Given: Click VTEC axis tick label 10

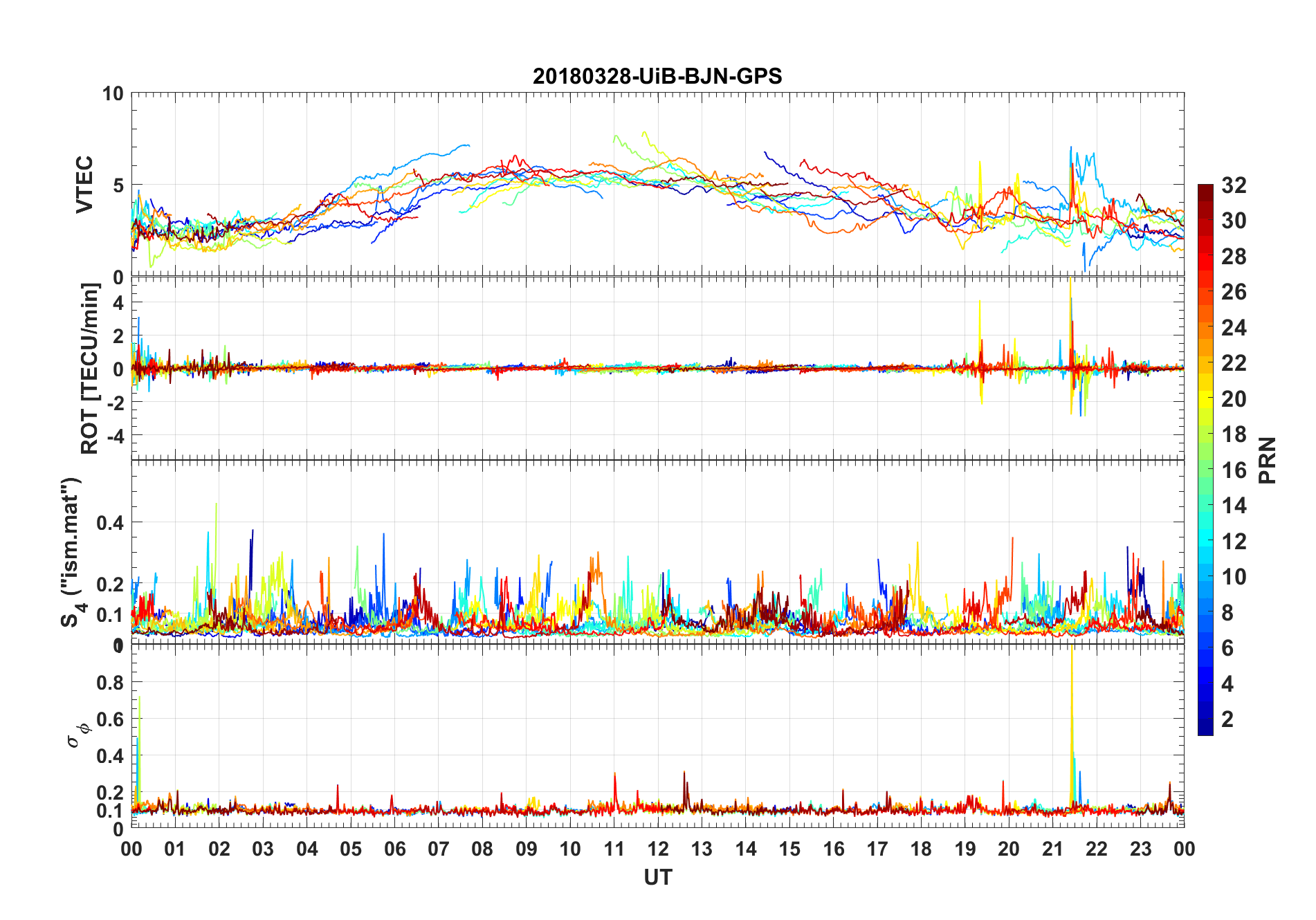Looking at the screenshot, I should pos(113,93).
